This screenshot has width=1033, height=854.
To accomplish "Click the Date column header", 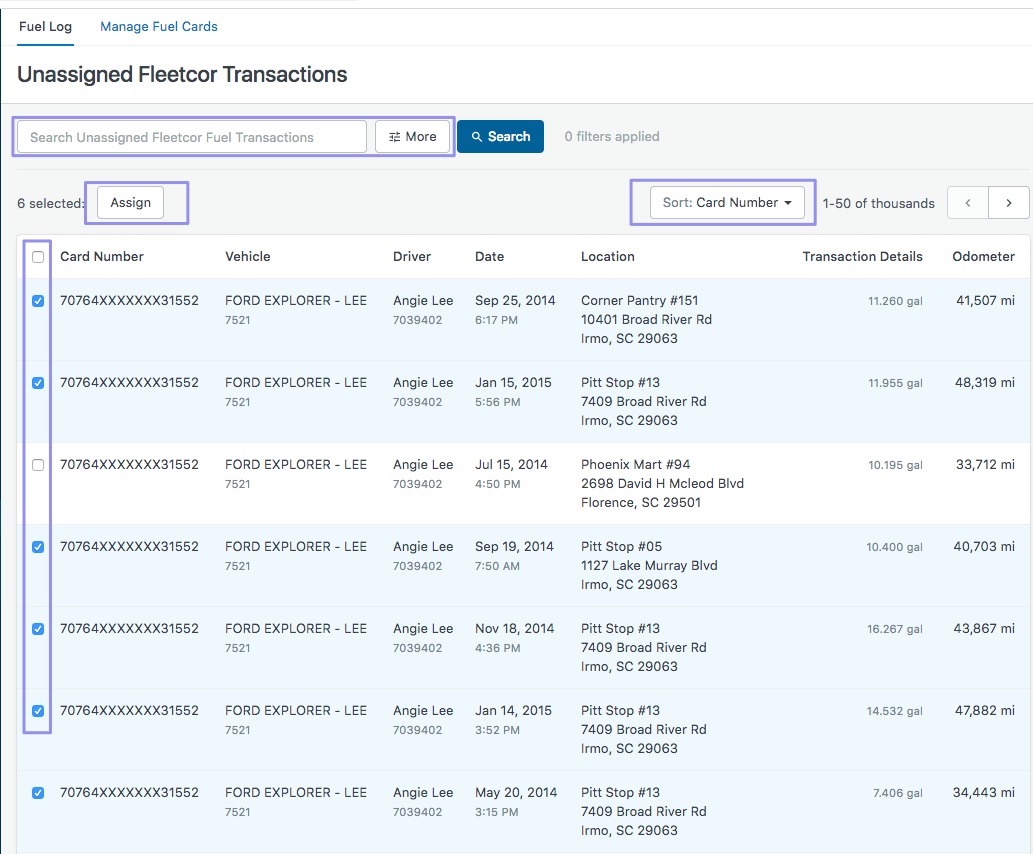I will 489,257.
